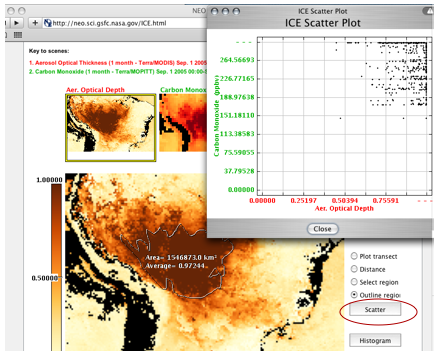Click the browser forward arrow button
441x361 pixels.
pos(17,23)
